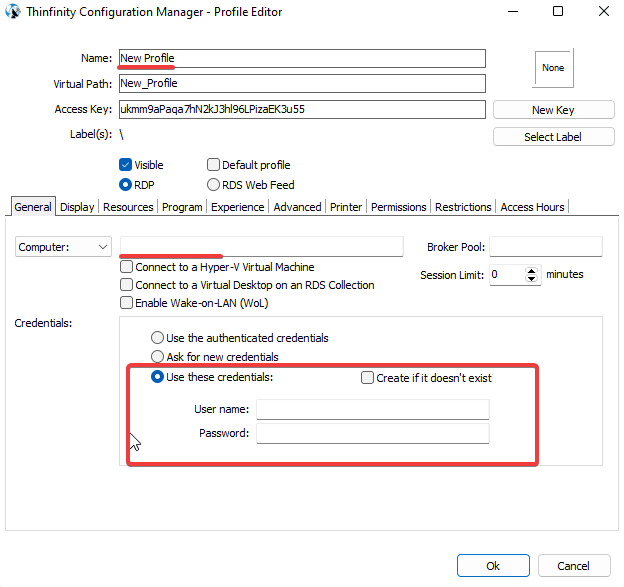624x587 pixels.
Task: Open the Program tab
Action: [182, 207]
